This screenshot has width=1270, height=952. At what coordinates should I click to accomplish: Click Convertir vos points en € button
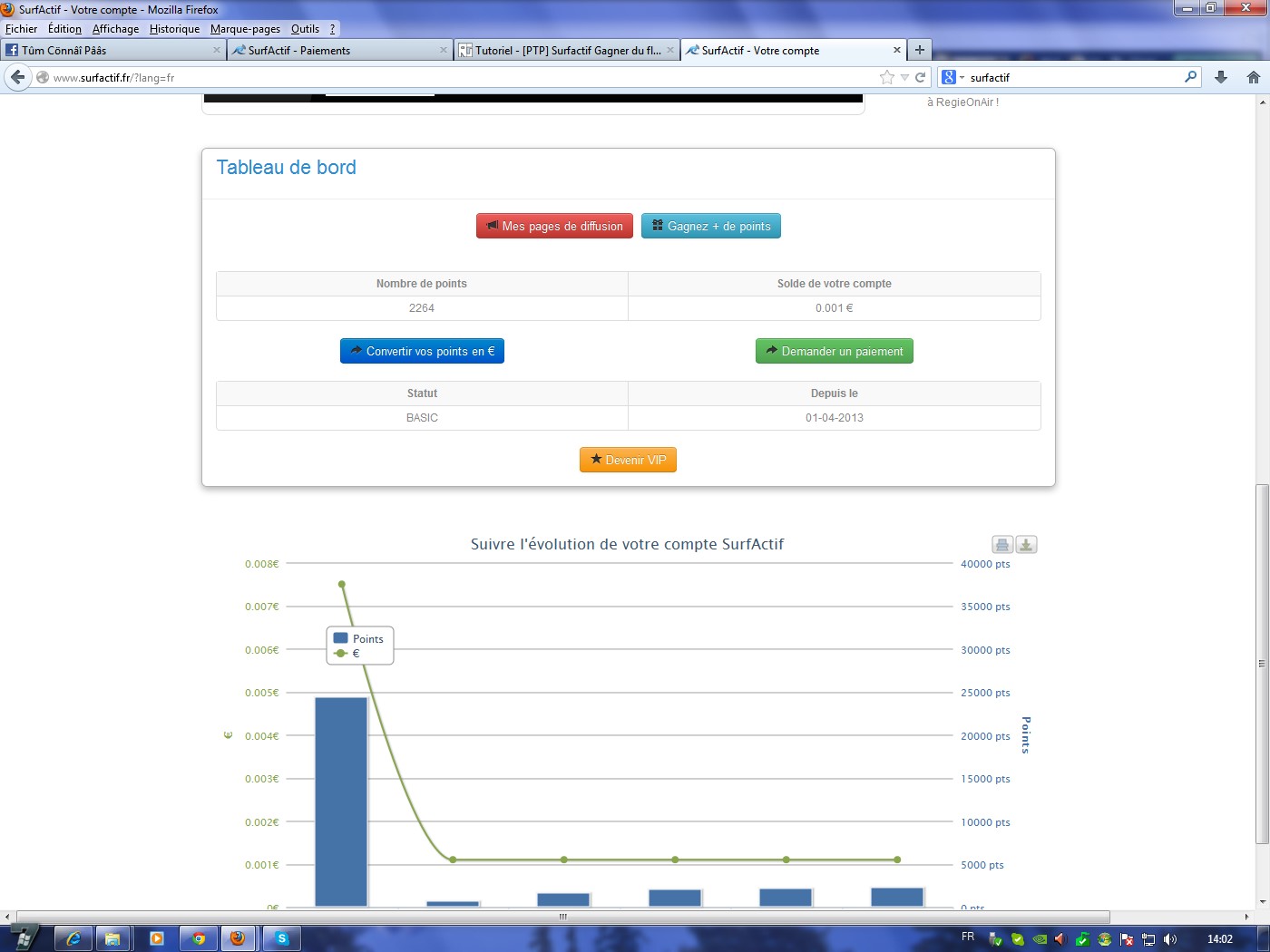(x=422, y=351)
